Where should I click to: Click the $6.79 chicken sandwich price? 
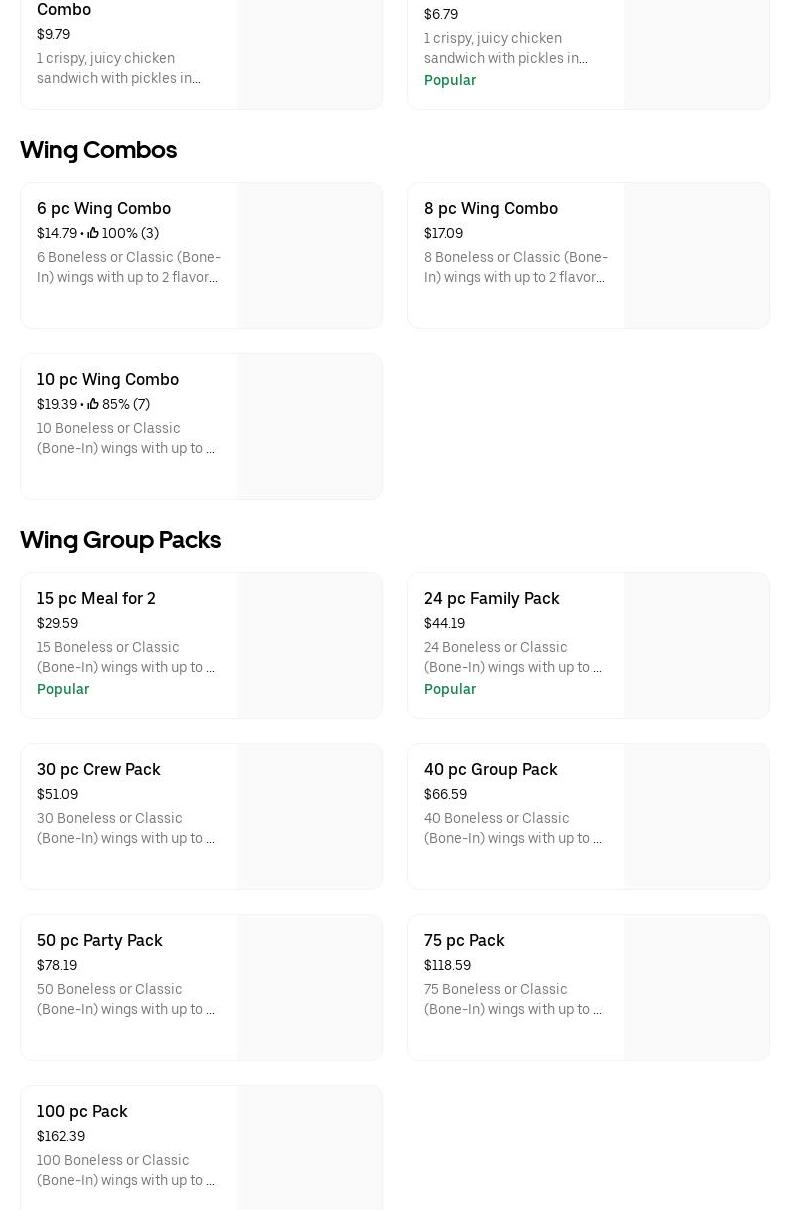click(441, 14)
